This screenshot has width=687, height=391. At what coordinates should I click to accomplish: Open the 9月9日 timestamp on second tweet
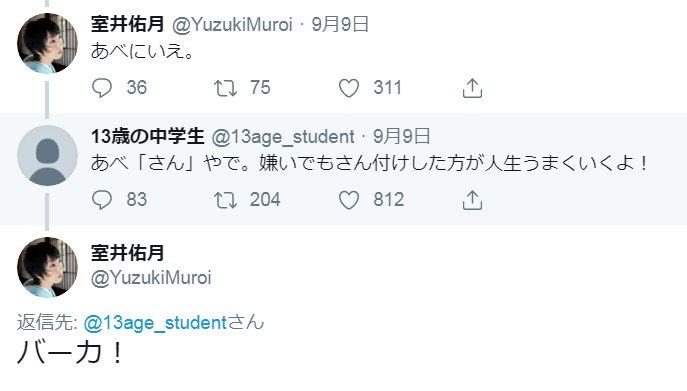click(x=401, y=136)
